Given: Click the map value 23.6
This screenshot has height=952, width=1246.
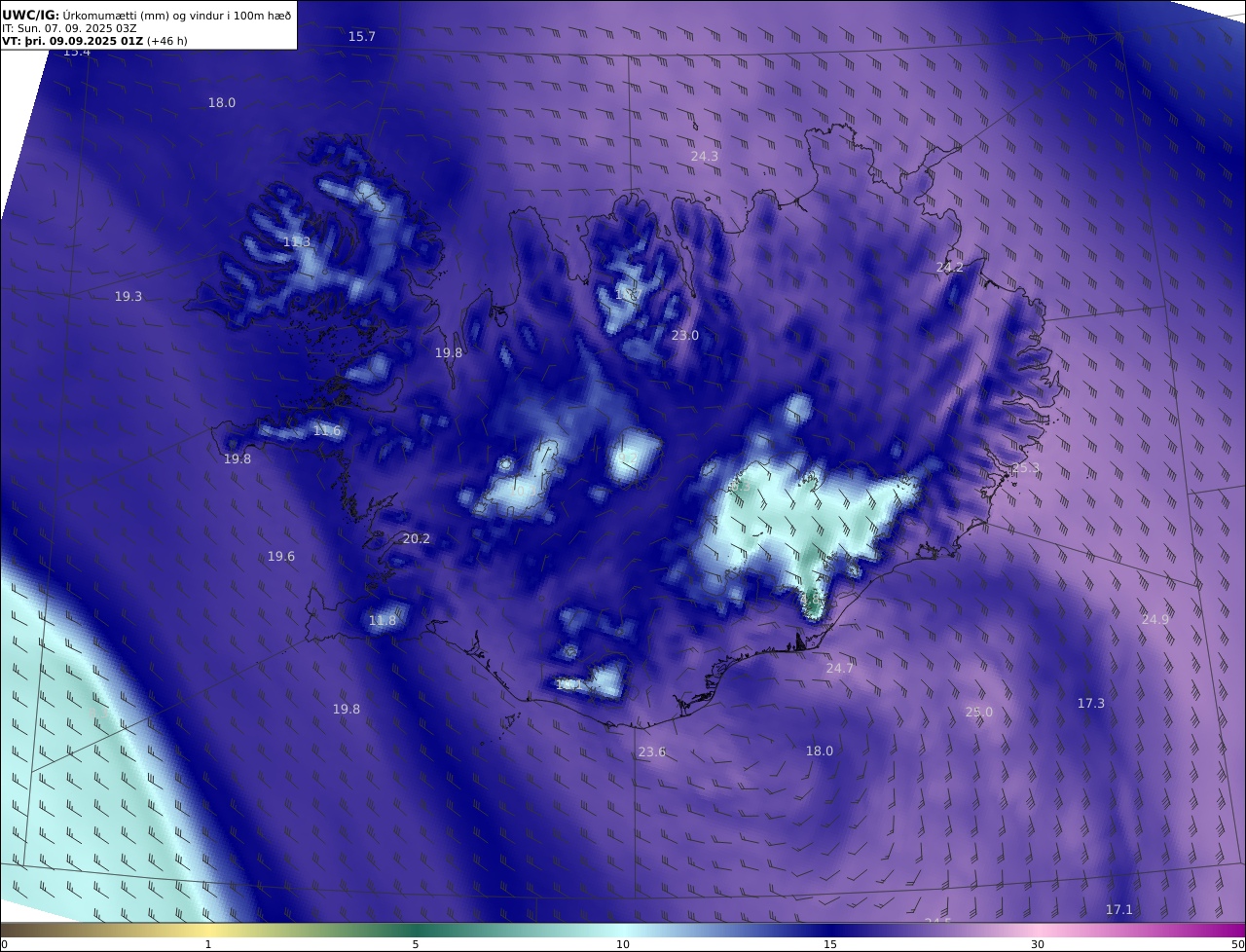Looking at the screenshot, I should point(652,751).
